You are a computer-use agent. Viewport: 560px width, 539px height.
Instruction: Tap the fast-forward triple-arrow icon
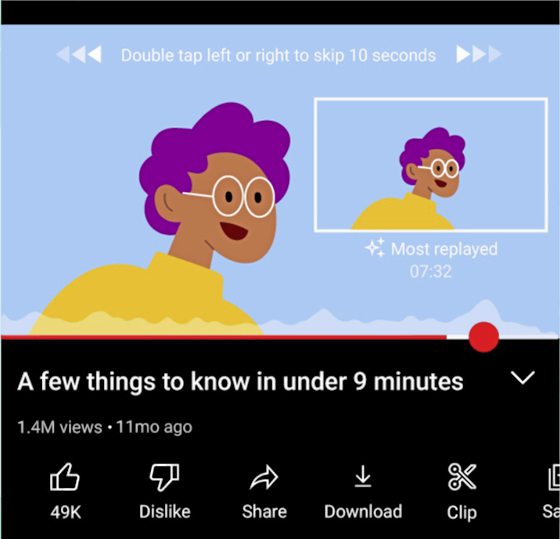[479, 55]
